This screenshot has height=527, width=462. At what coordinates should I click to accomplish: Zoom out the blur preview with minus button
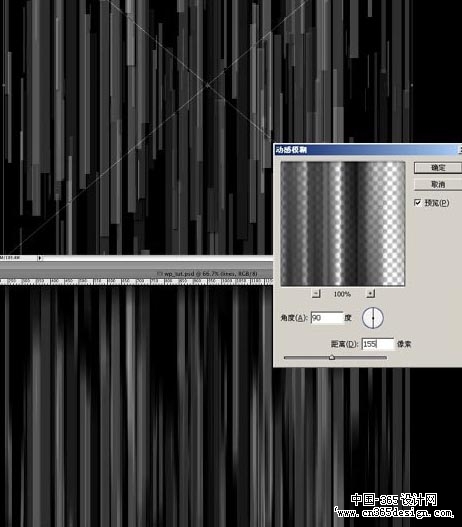click(x=316, y=294)
